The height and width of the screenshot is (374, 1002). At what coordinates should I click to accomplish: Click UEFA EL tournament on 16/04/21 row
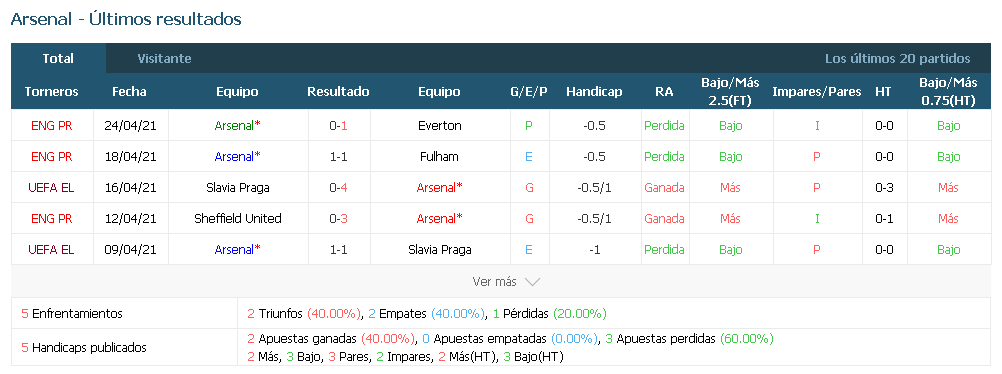pyautogui.click(x=52, y=188)
